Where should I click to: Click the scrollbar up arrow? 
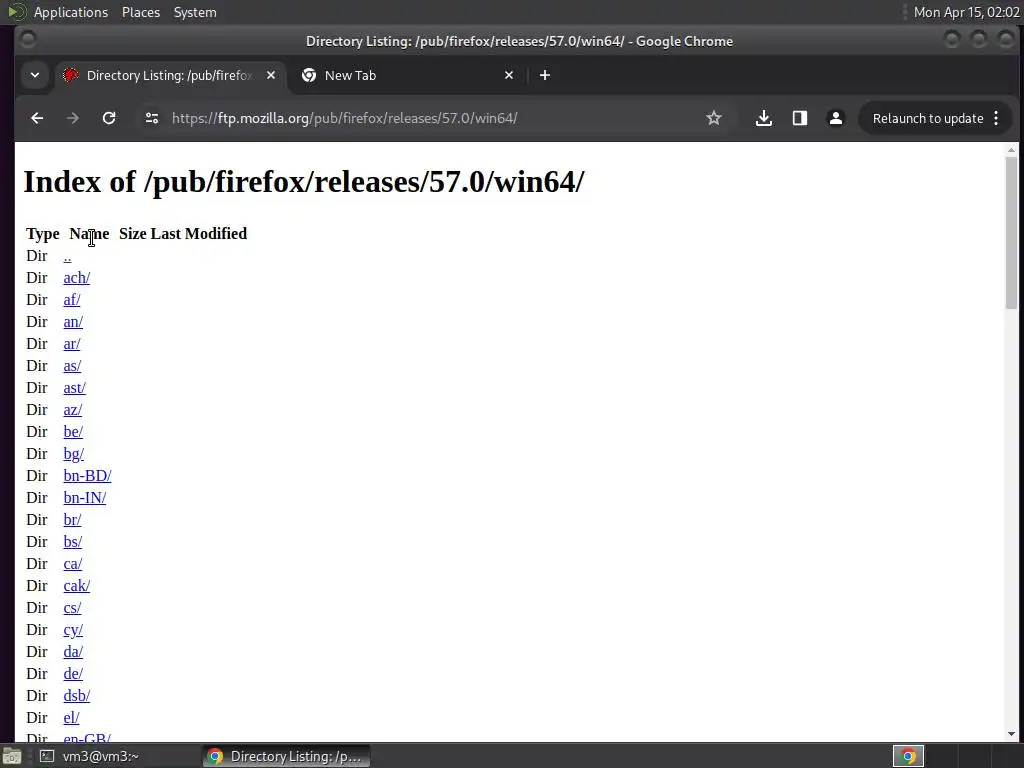pos(1011,150)
